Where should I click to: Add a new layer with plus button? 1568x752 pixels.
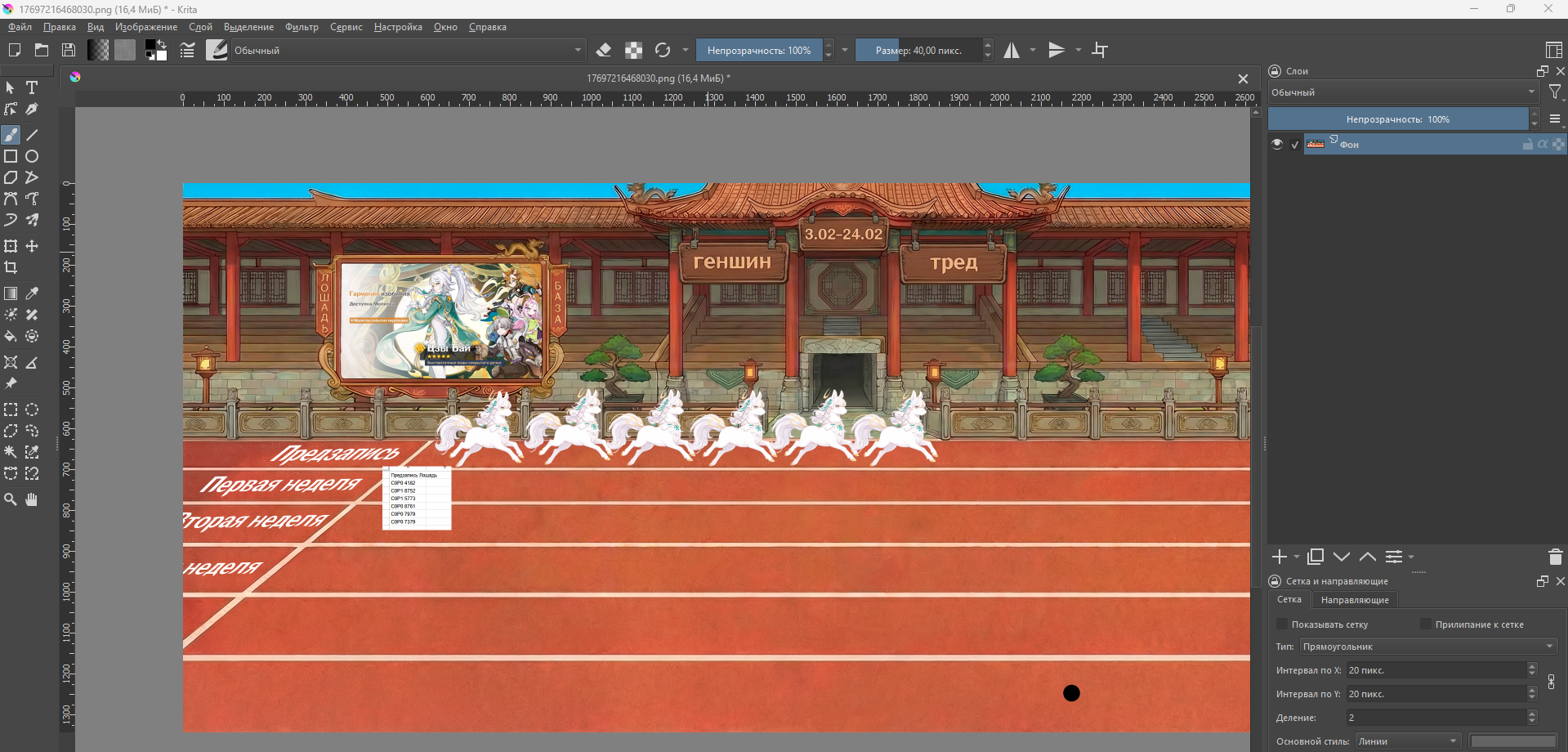(x=1280, y=557)
